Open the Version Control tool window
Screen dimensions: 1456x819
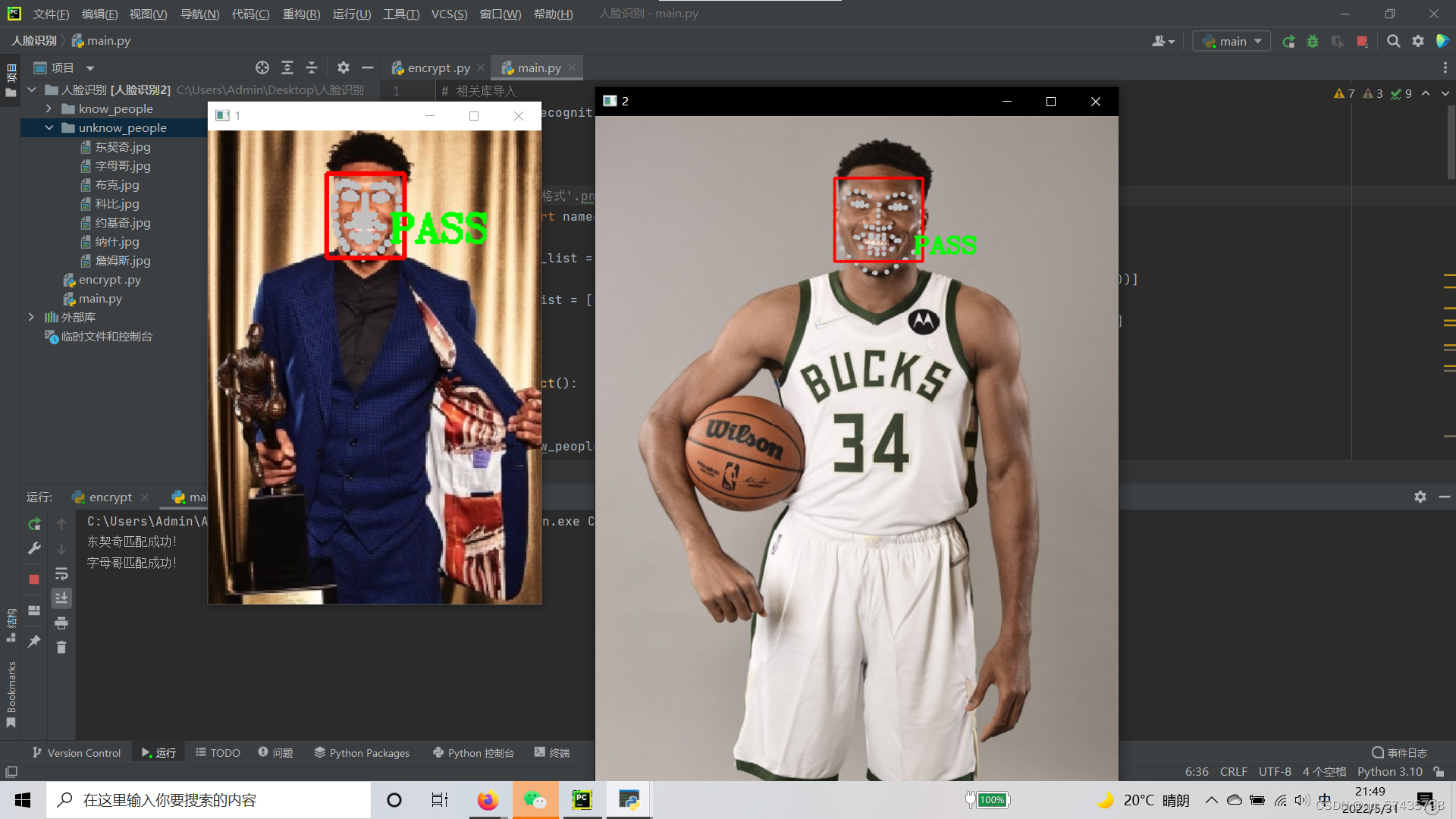click(x=77, y=752)
